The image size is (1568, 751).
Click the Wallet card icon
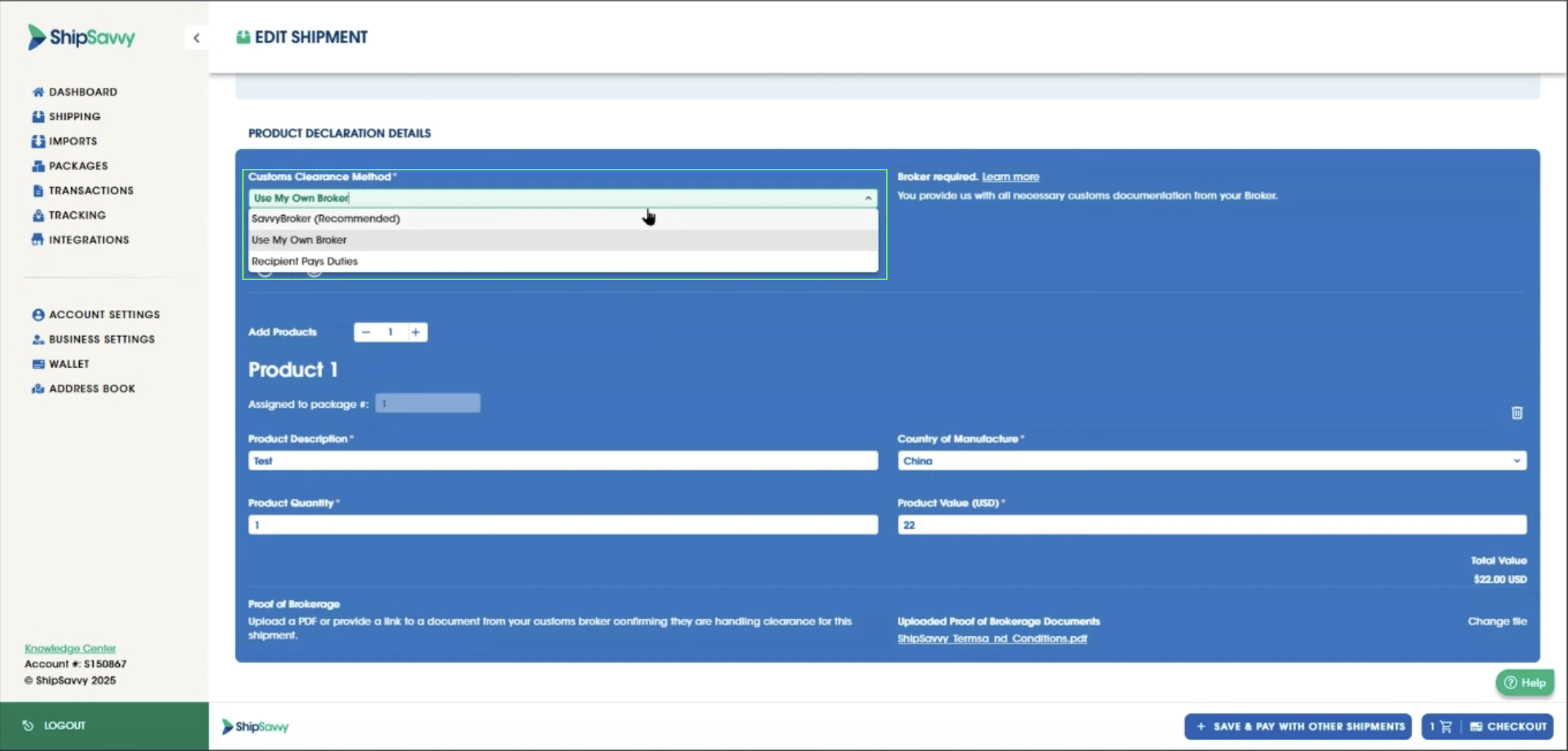click(x=38, y=364)
